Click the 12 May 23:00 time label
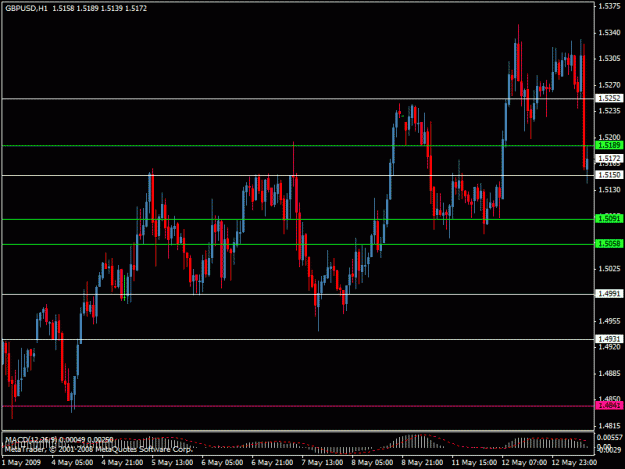 point(574,463)
